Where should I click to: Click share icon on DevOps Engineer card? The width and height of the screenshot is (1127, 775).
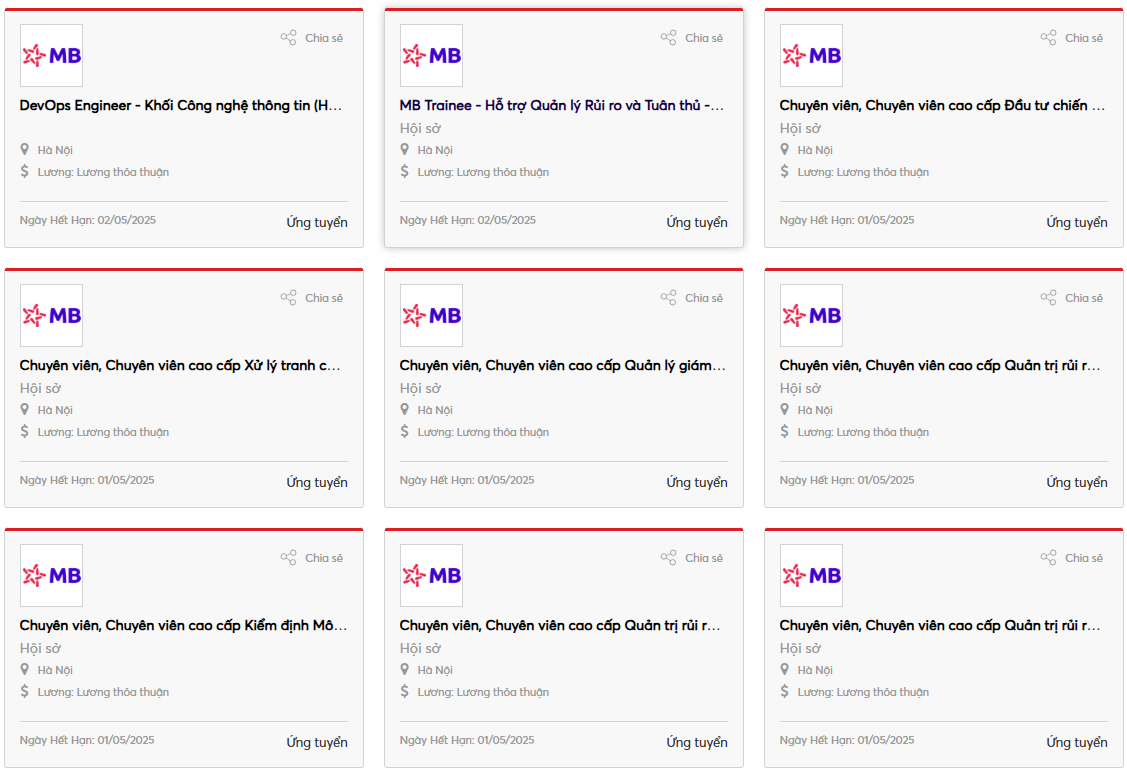[x=289, y=38]
